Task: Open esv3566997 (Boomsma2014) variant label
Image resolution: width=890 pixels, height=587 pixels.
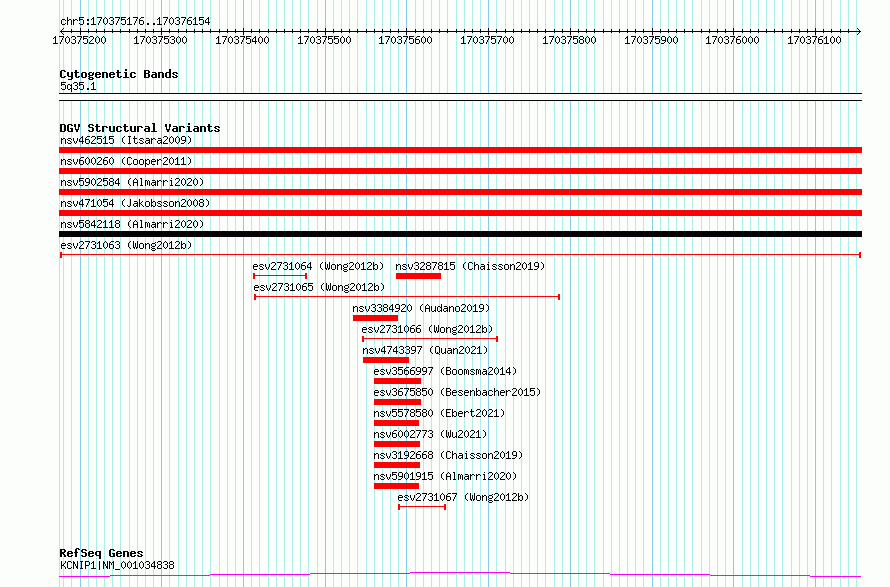Action: coord(446,371)
